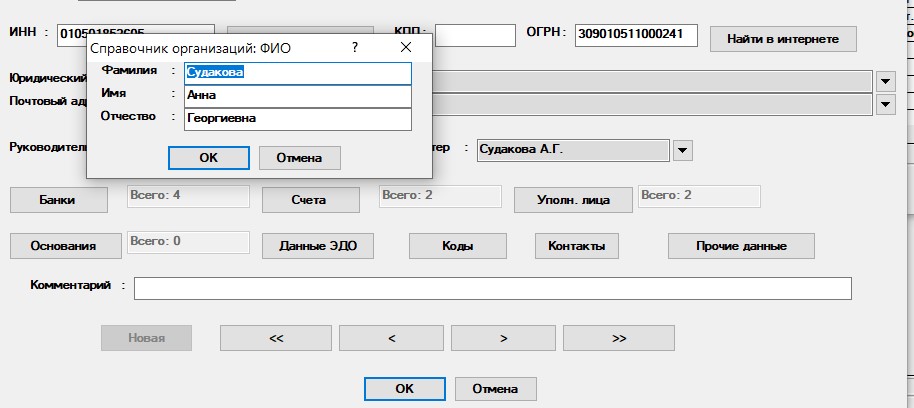Click the Комментарий text field
The image size is (914, 408).
tap(492, 288)
